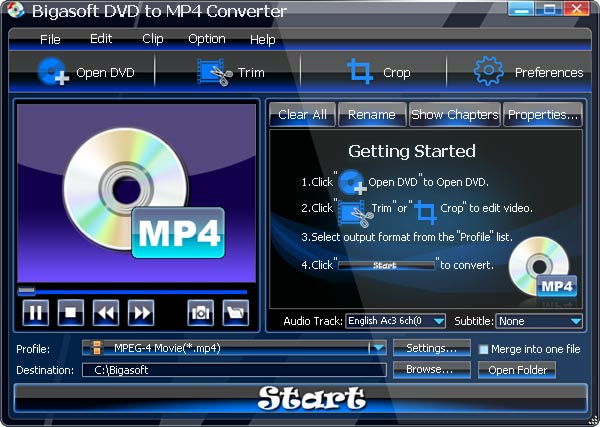Click the mini Start bar in Getting Started step 4
600x427 pixels.
pos(386,265)
